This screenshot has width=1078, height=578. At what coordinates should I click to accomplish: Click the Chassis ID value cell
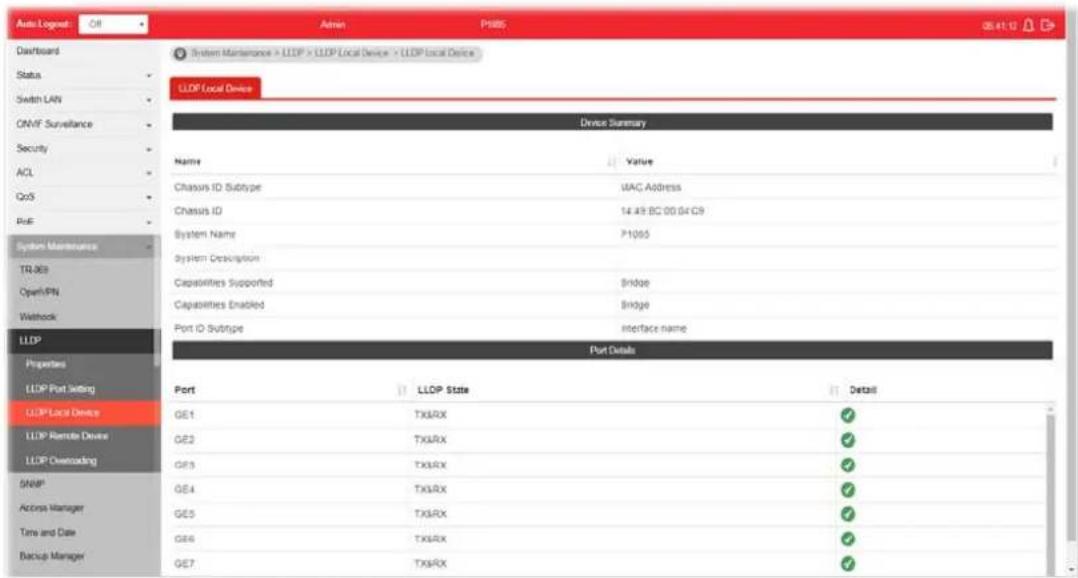pos(662,212)
